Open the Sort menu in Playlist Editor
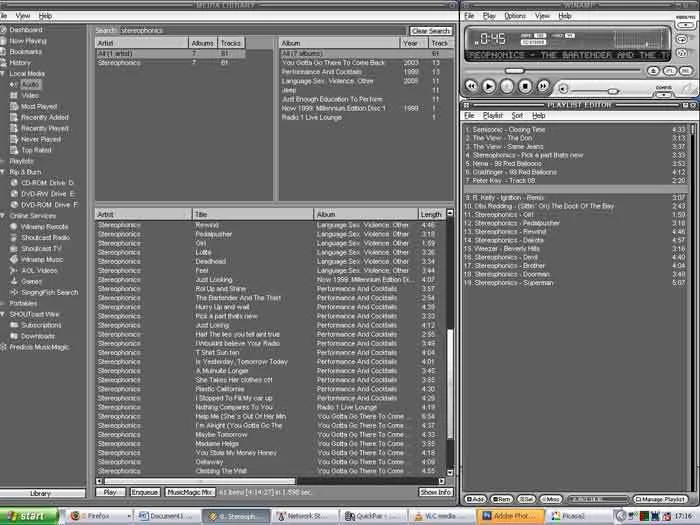 tap(517, 116)
